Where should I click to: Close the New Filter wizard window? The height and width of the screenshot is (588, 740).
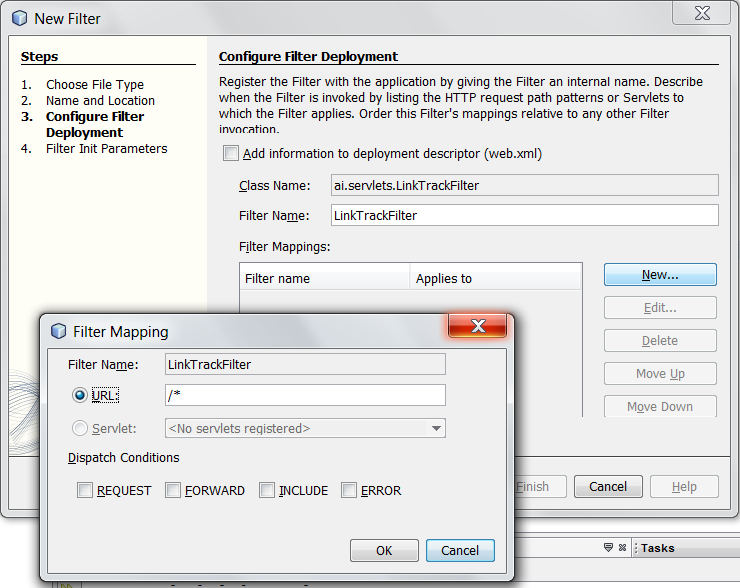[702, 13]
